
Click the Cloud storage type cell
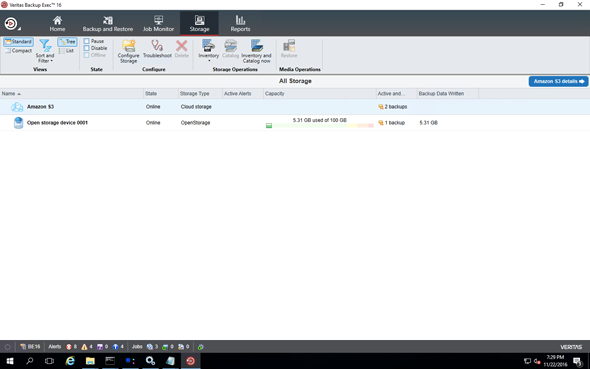[196, 107]
